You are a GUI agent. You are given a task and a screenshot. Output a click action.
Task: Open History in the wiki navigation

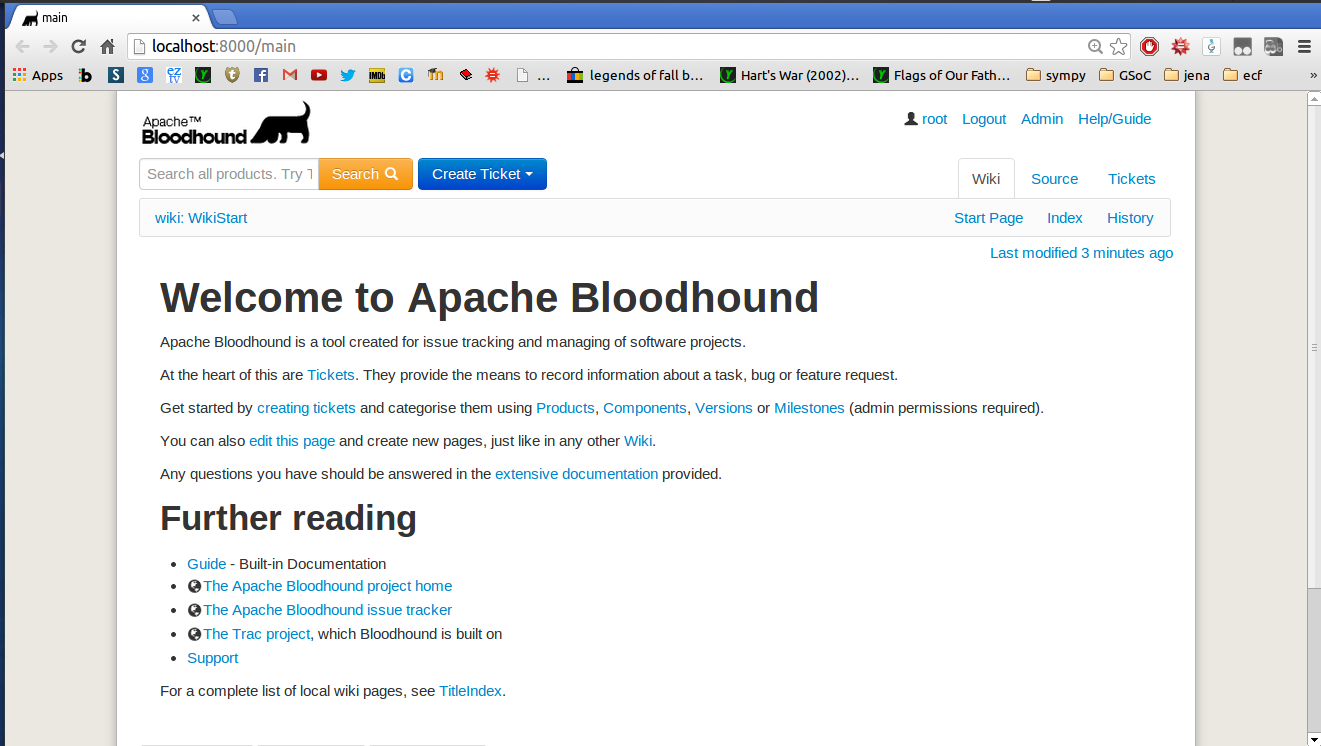[1130, 218]
